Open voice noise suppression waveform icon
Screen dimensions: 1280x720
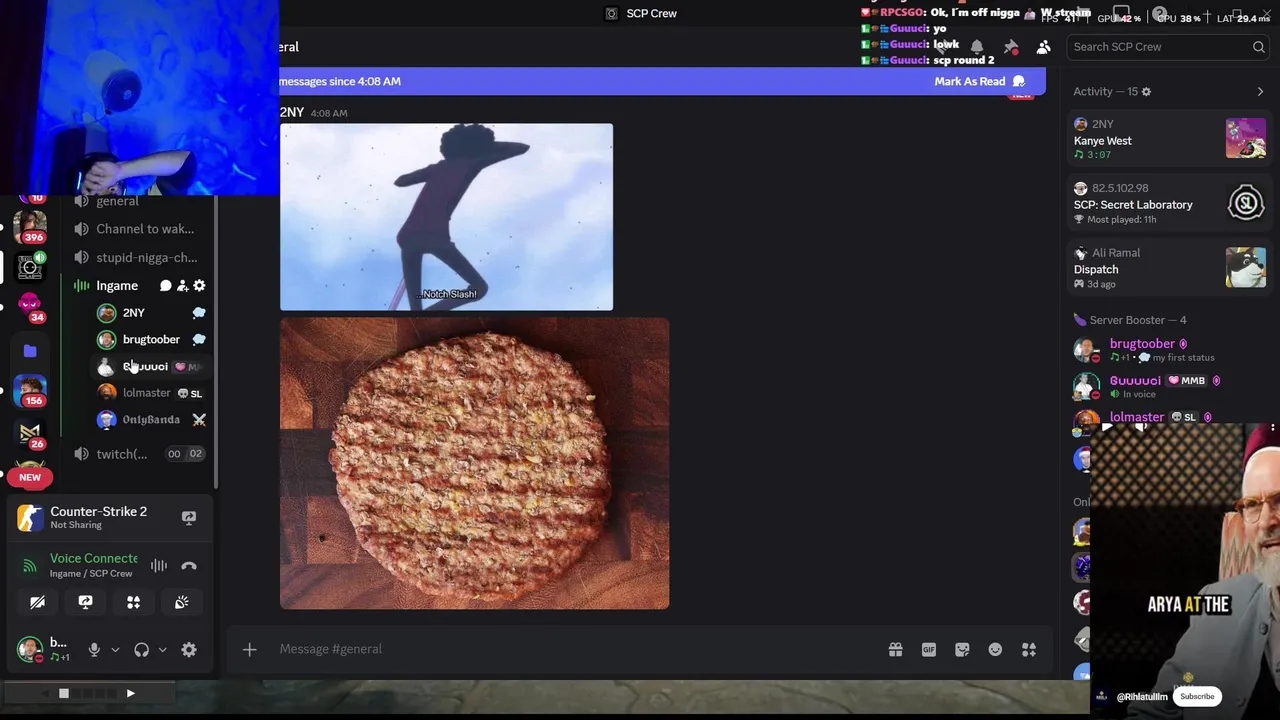pyautogui.click(x=159, y=566)
